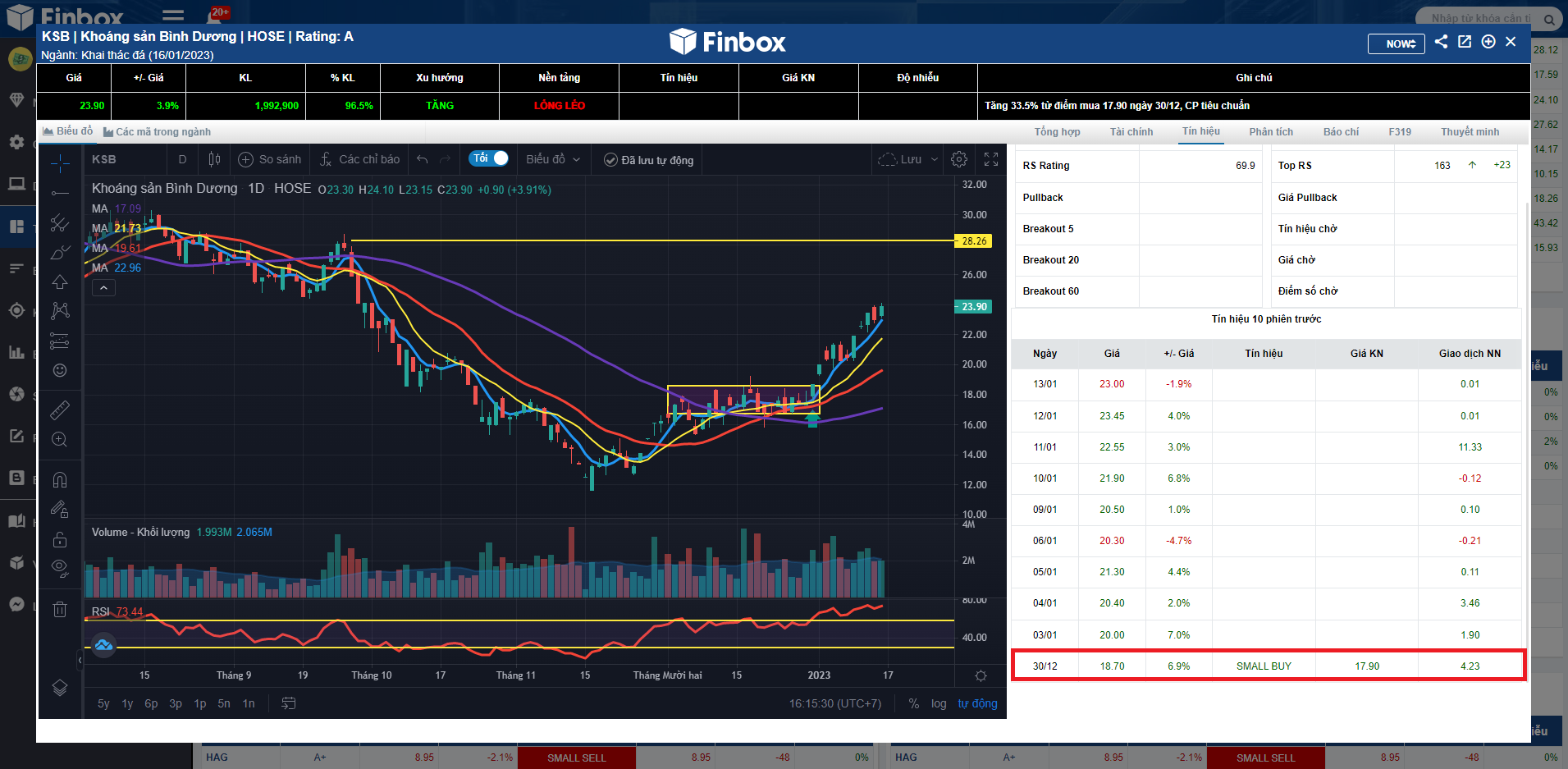
Task: Set range to 5y
Action: [x=103, y=703]
